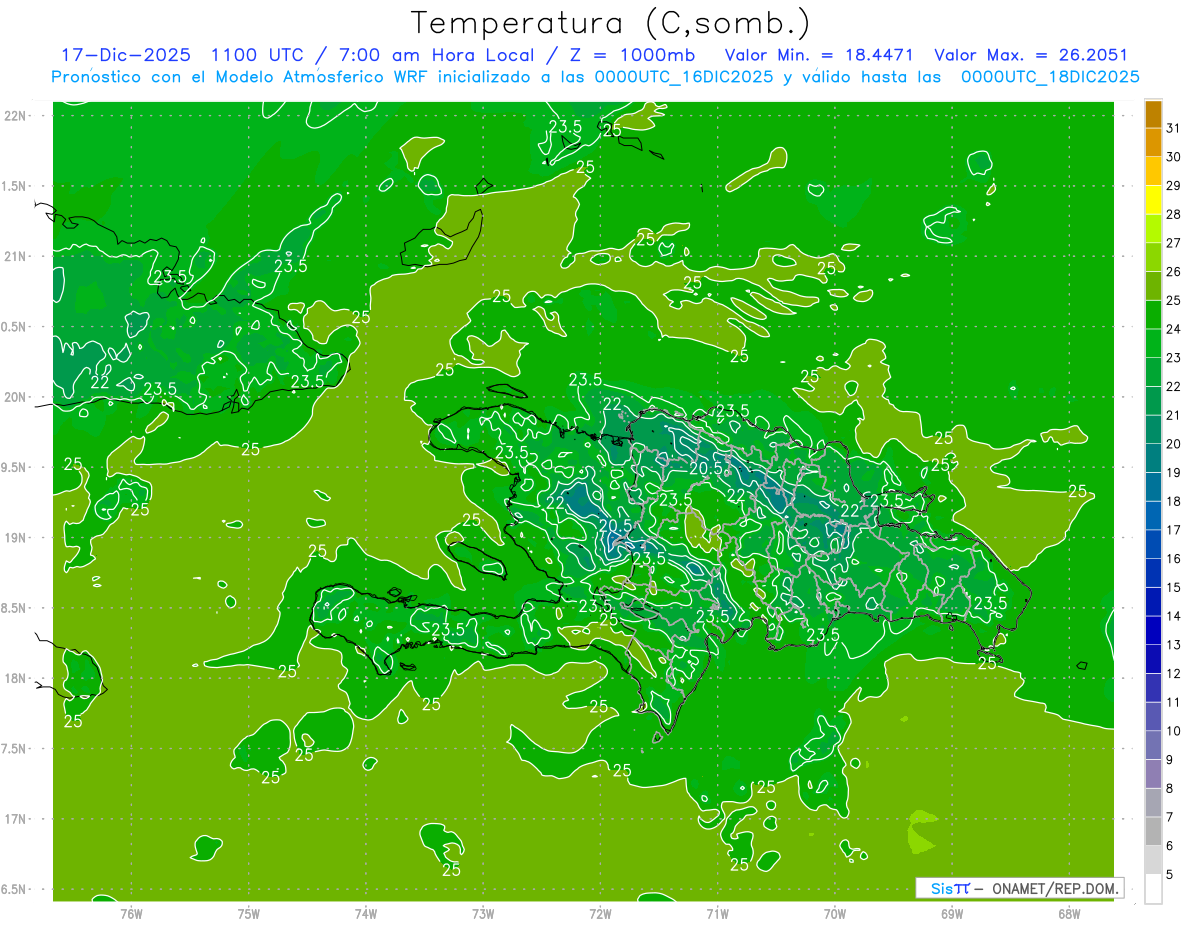Screen dimensions: 1200x927
Task: Select valid-until time "0000UTC_18DIC2025"
Action: (x=1050, y=77)
